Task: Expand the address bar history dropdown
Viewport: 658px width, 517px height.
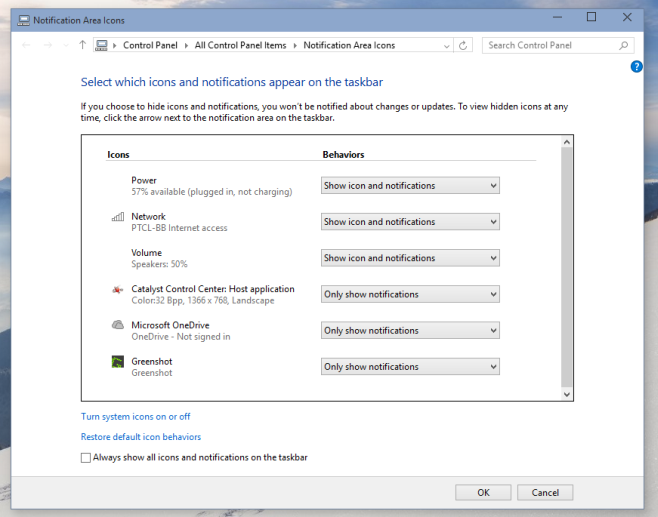Action: [x=446, y=46]
